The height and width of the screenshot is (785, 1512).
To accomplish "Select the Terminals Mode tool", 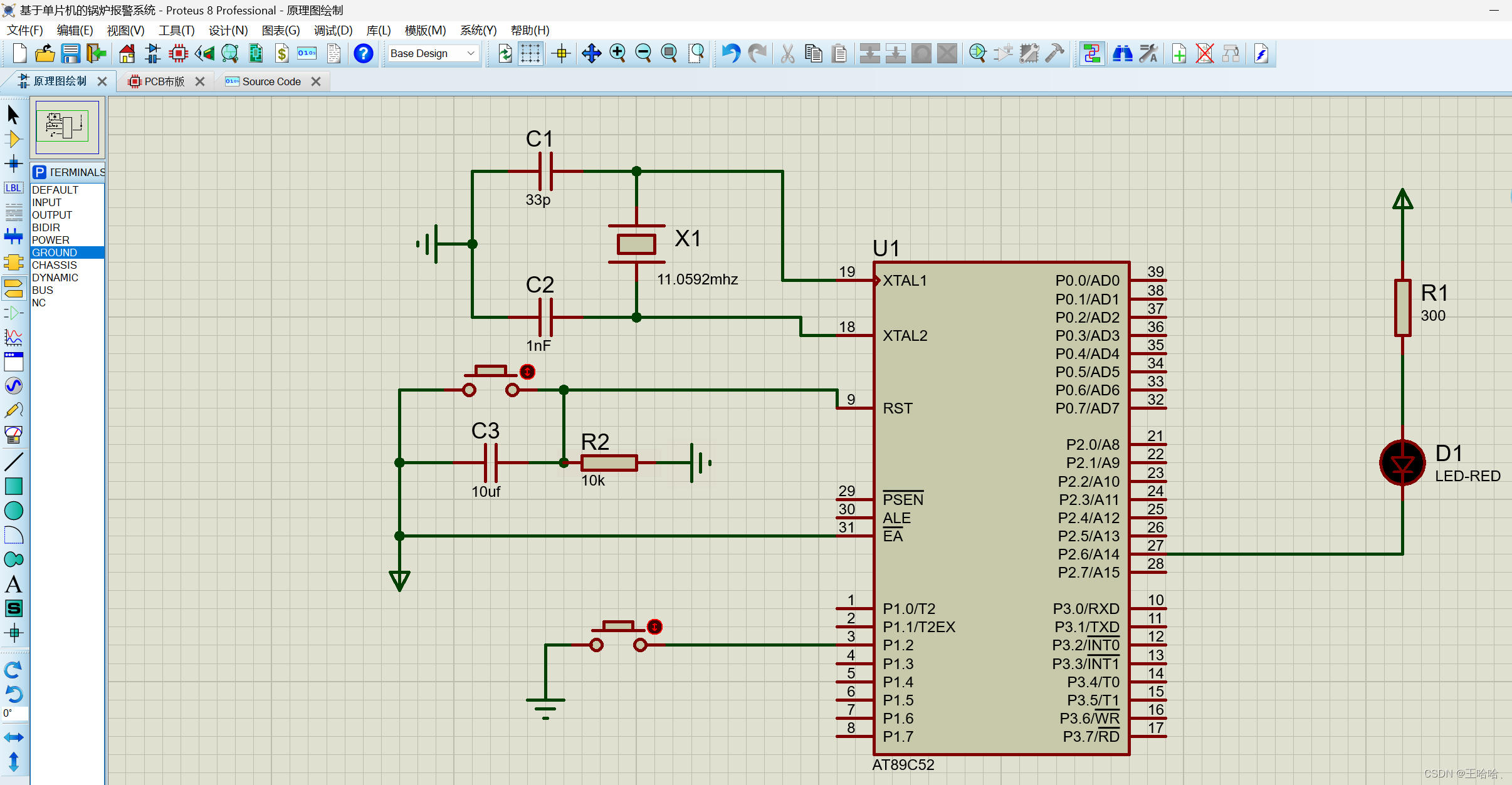I will tap(13, 289).
